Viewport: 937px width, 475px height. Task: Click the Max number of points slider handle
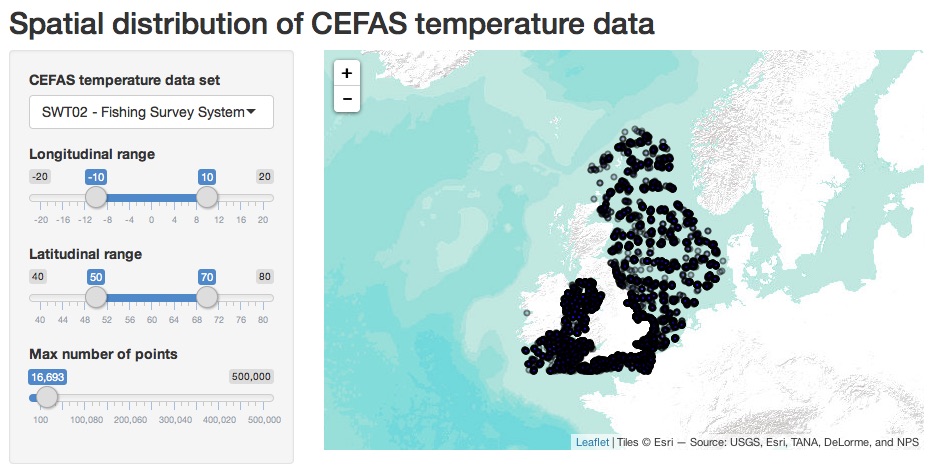[47, 397]
